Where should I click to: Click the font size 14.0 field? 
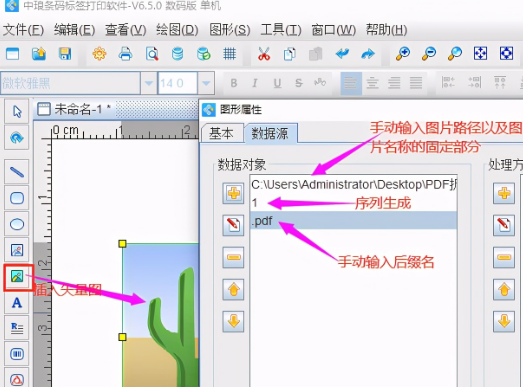(x=177, y=83)
